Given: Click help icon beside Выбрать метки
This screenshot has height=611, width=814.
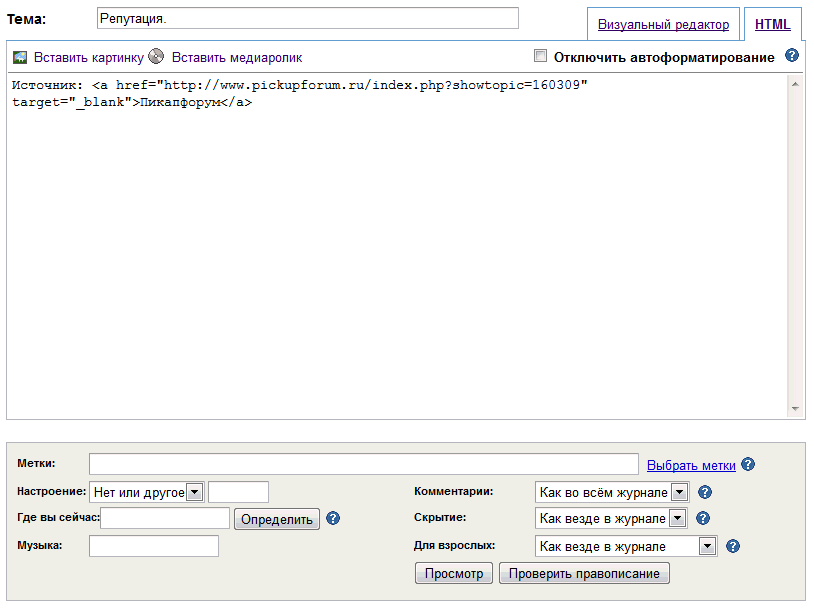Looking at the screenshot, I should coord(748,465).
